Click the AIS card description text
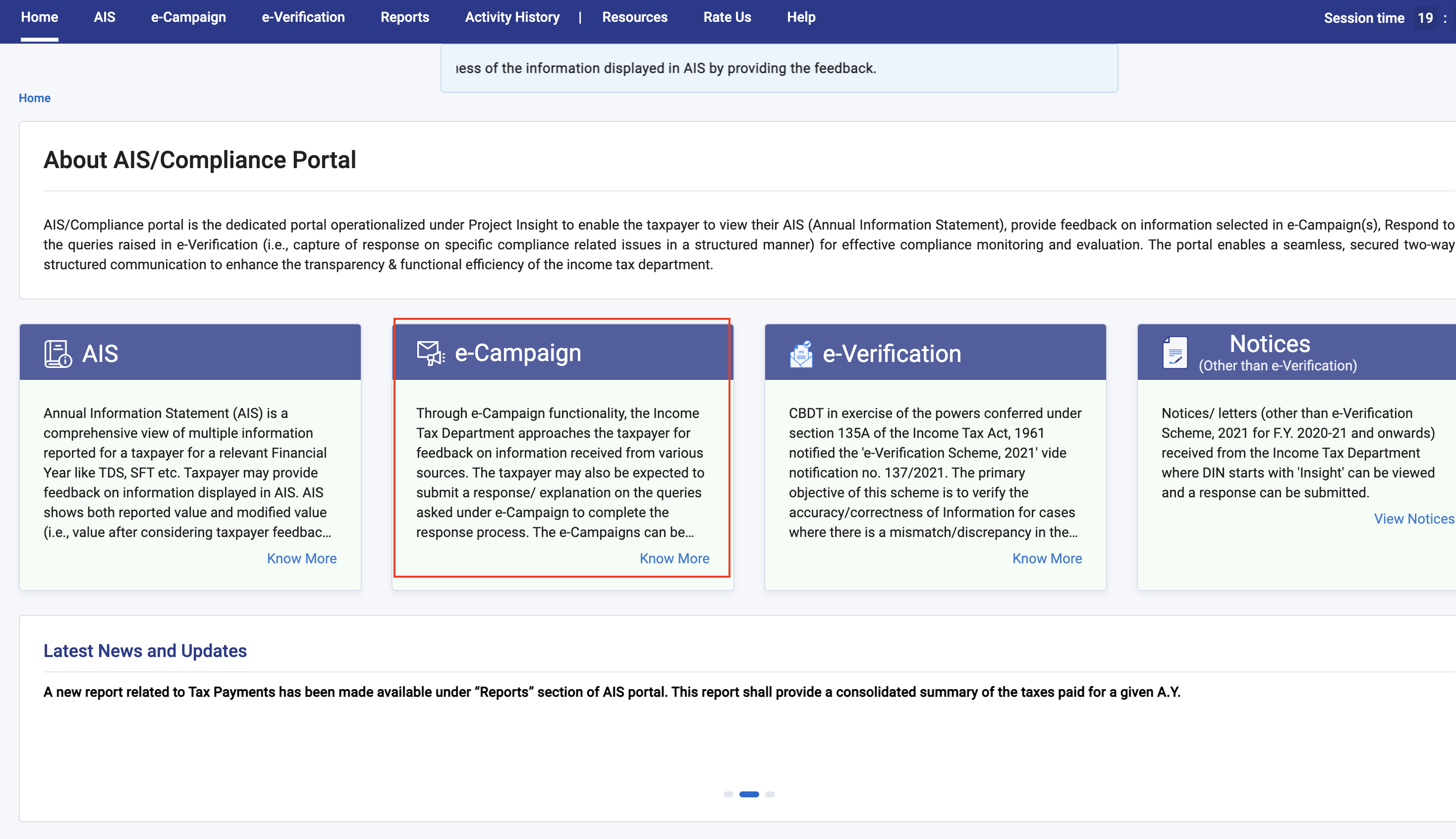 [x=188, y=473]
